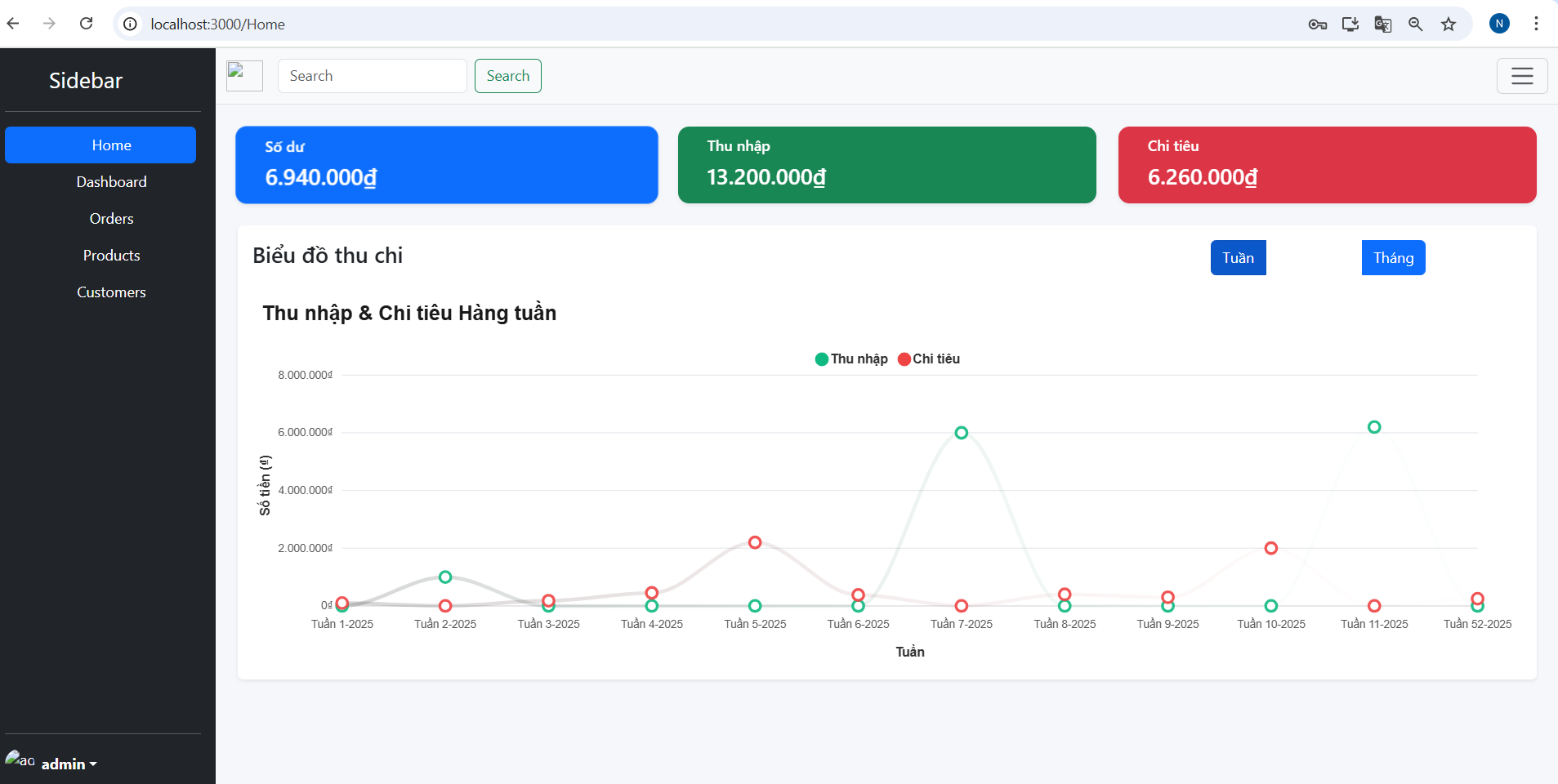Open the browser profile avatar
This screenshot has width=1558, height=784.
point(1498,24)
